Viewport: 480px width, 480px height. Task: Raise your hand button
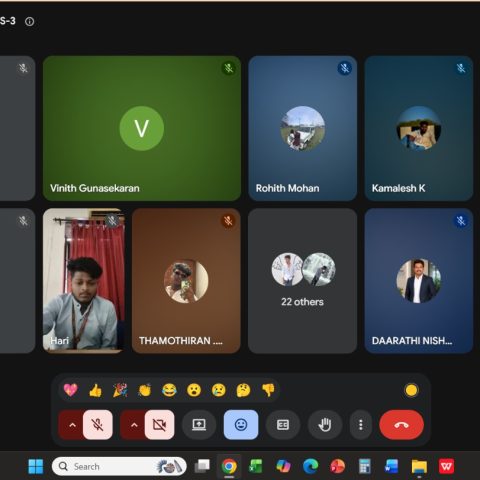click(325, 425)
